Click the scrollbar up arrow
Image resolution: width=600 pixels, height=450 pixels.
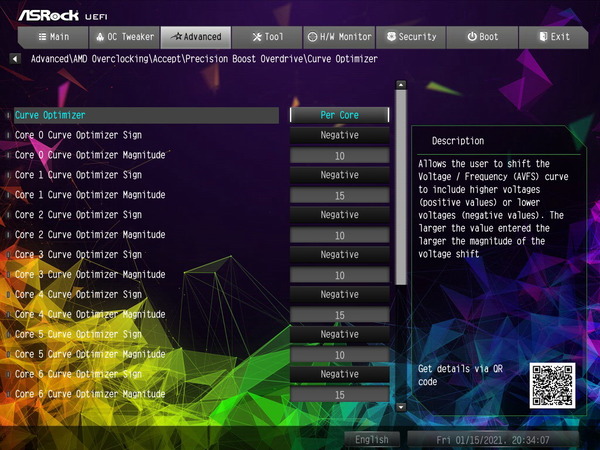coord(400,85)
